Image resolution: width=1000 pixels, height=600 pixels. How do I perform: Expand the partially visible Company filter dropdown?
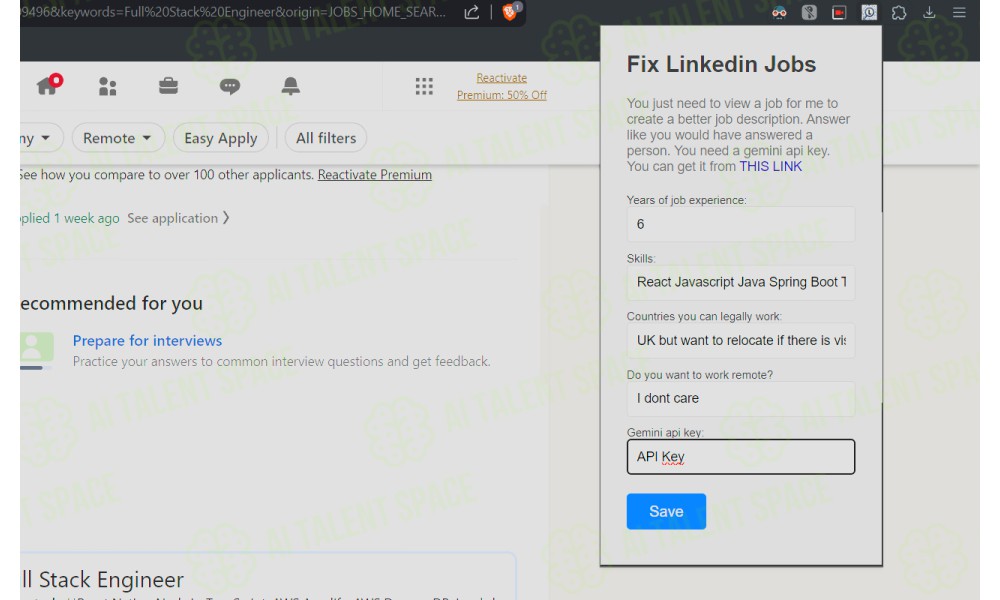point(40,138)
